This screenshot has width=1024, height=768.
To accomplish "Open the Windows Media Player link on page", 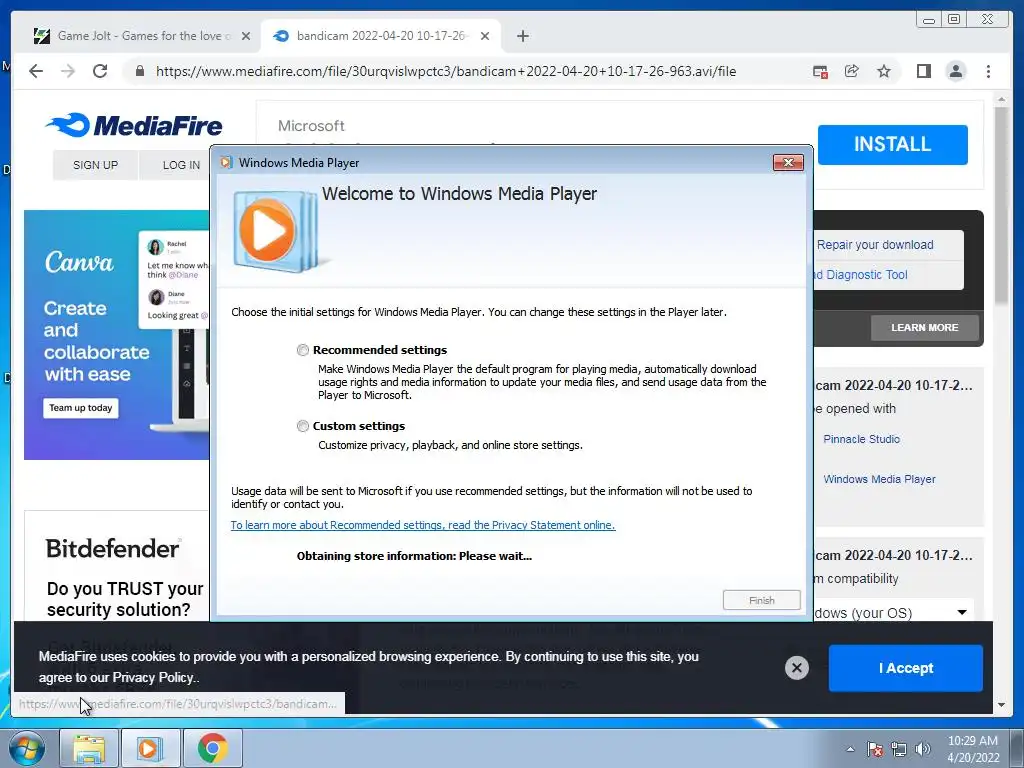I will (x=879, y=479).
